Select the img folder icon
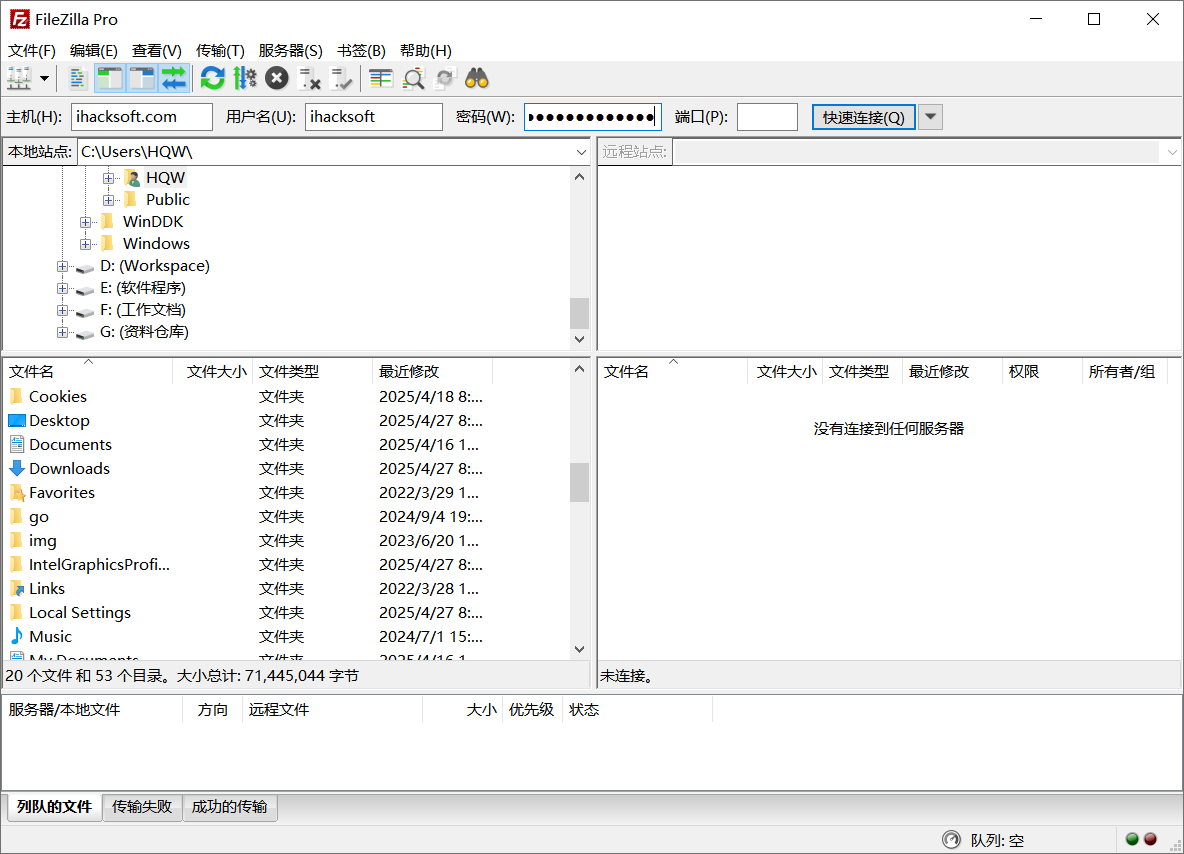1184x854 pixels. coord(16,540)
